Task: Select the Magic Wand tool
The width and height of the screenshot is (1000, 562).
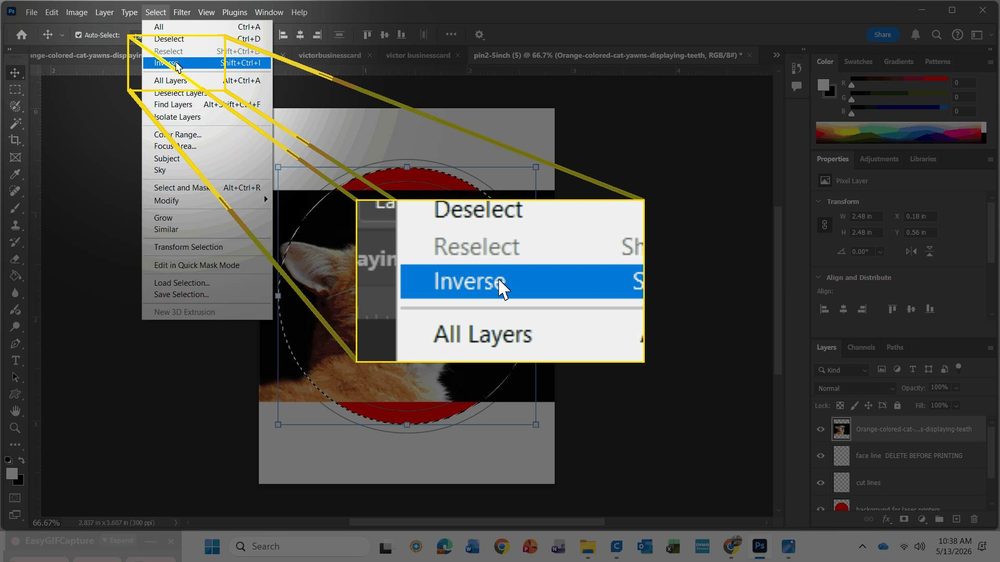Action: 15,123
